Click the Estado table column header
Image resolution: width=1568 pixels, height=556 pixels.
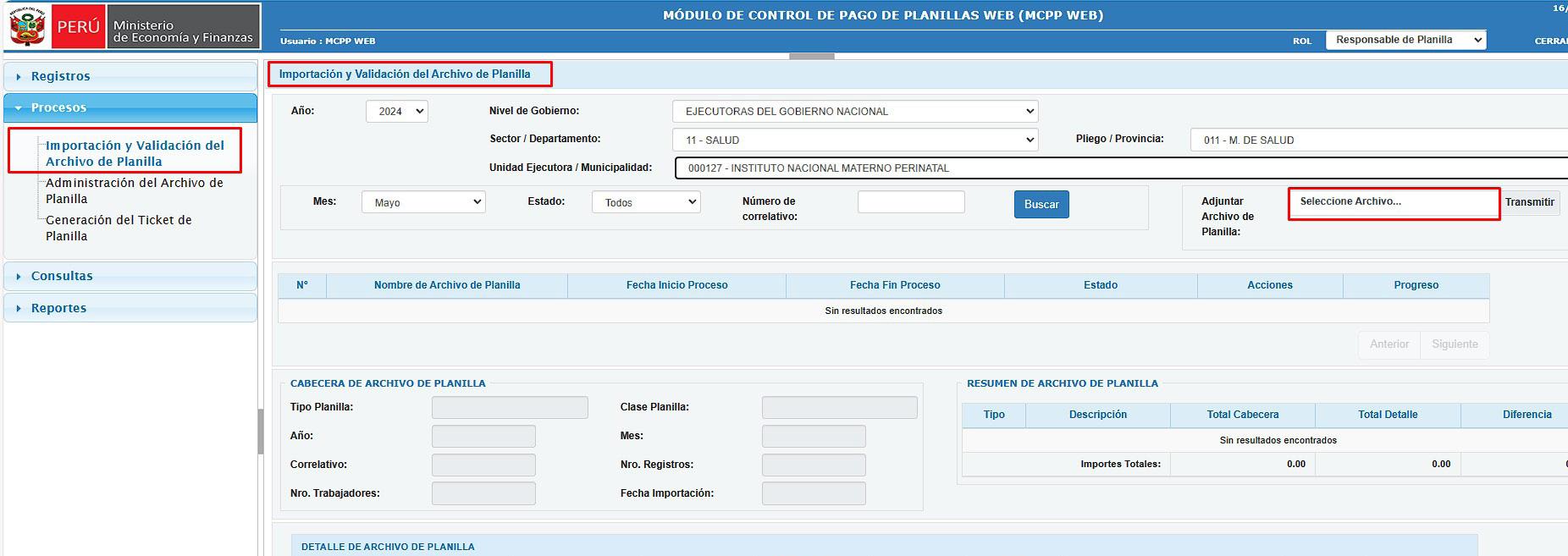tap(1101, 285)
